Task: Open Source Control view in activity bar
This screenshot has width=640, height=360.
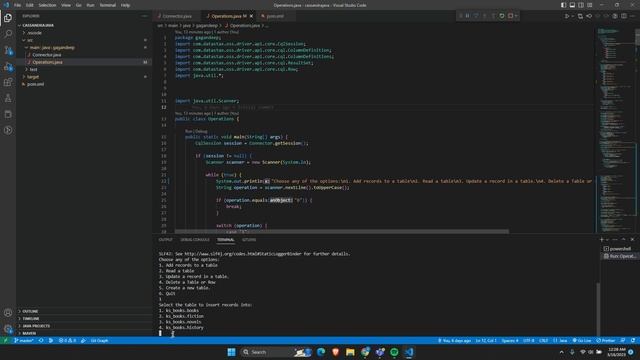Action: click(x=8, y=50)
